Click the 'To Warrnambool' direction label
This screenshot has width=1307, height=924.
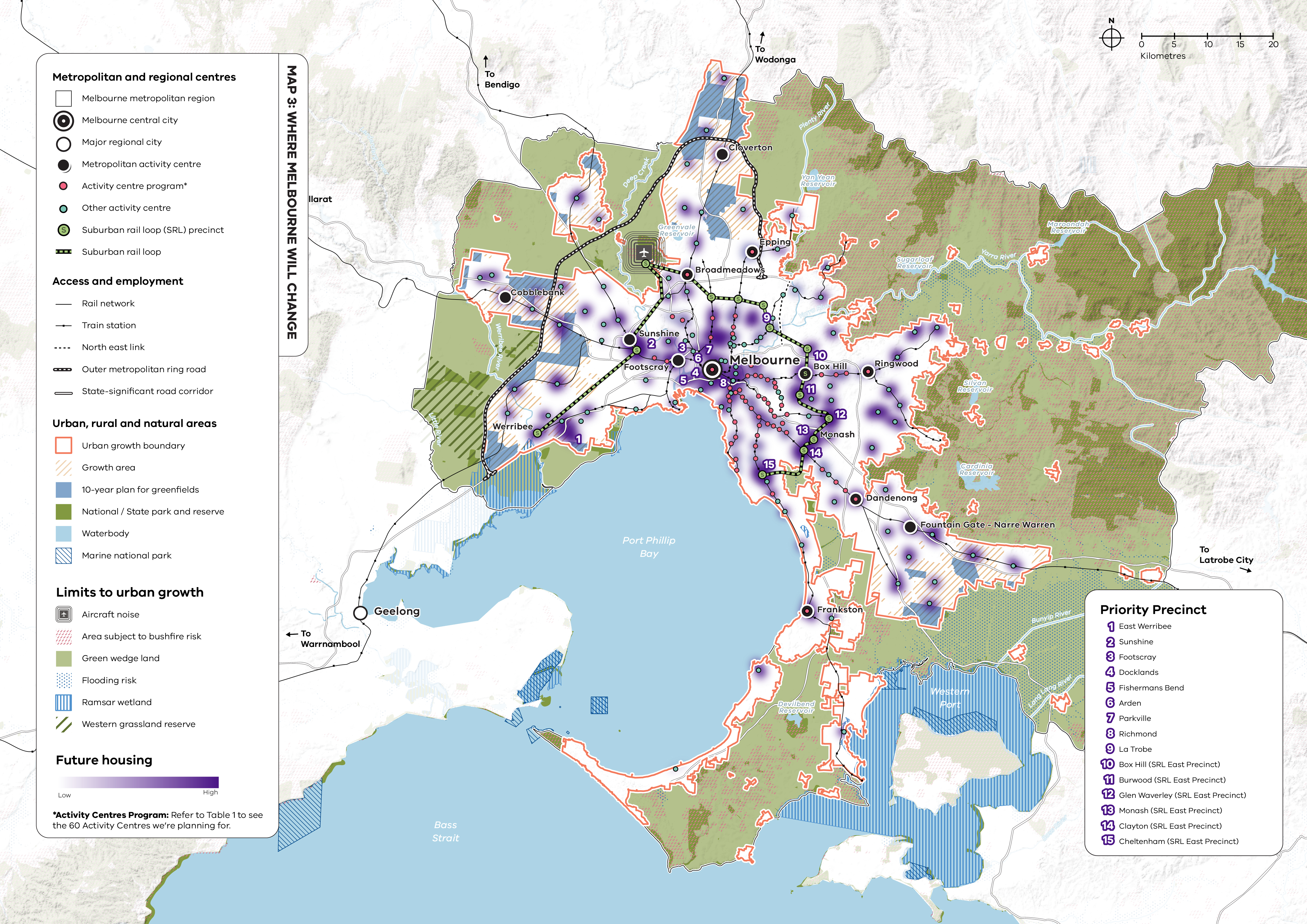(x=330, y=639)
